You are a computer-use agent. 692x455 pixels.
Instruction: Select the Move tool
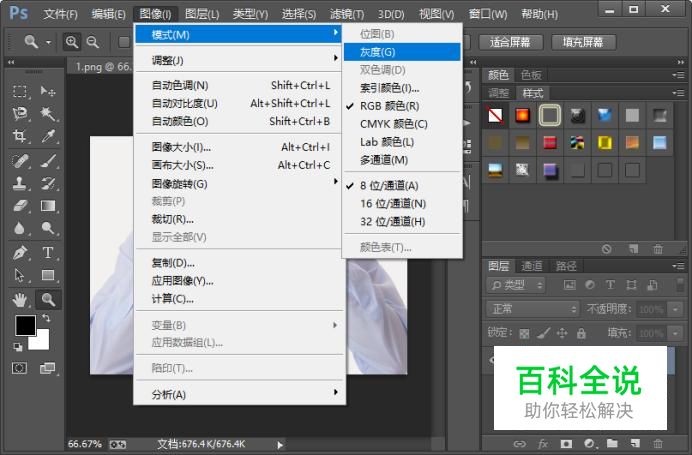point(48,91)
